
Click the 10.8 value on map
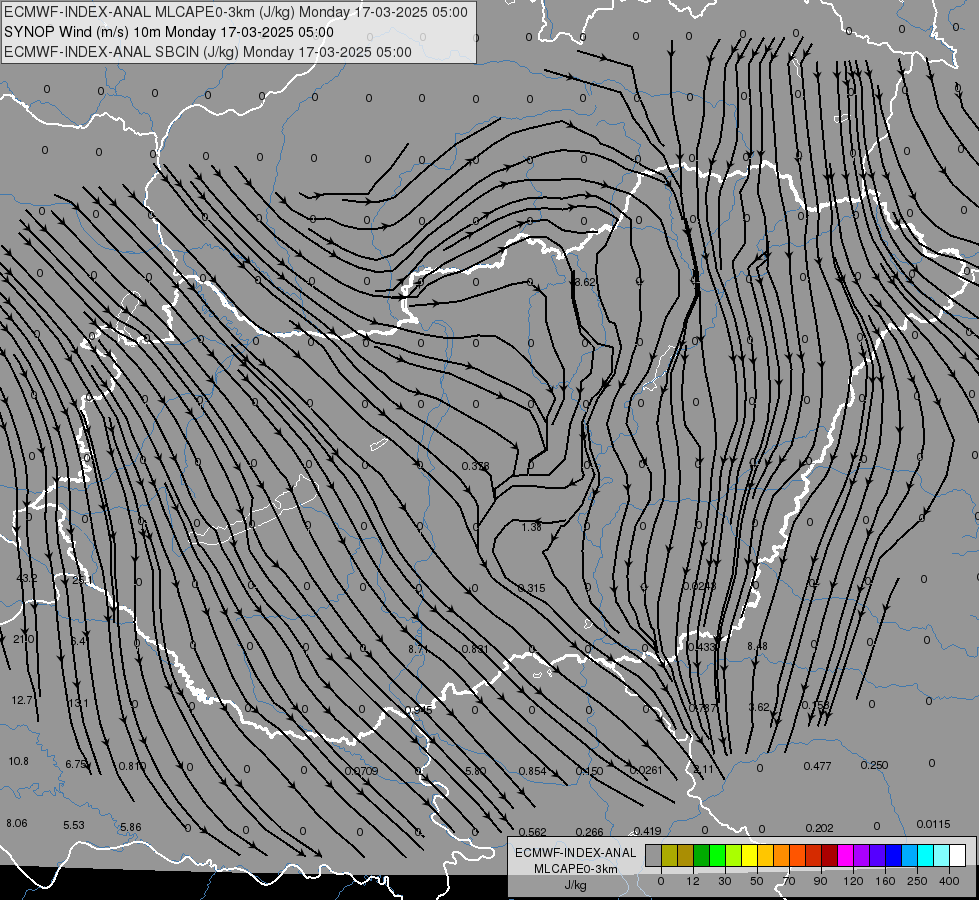click(19, 762)
